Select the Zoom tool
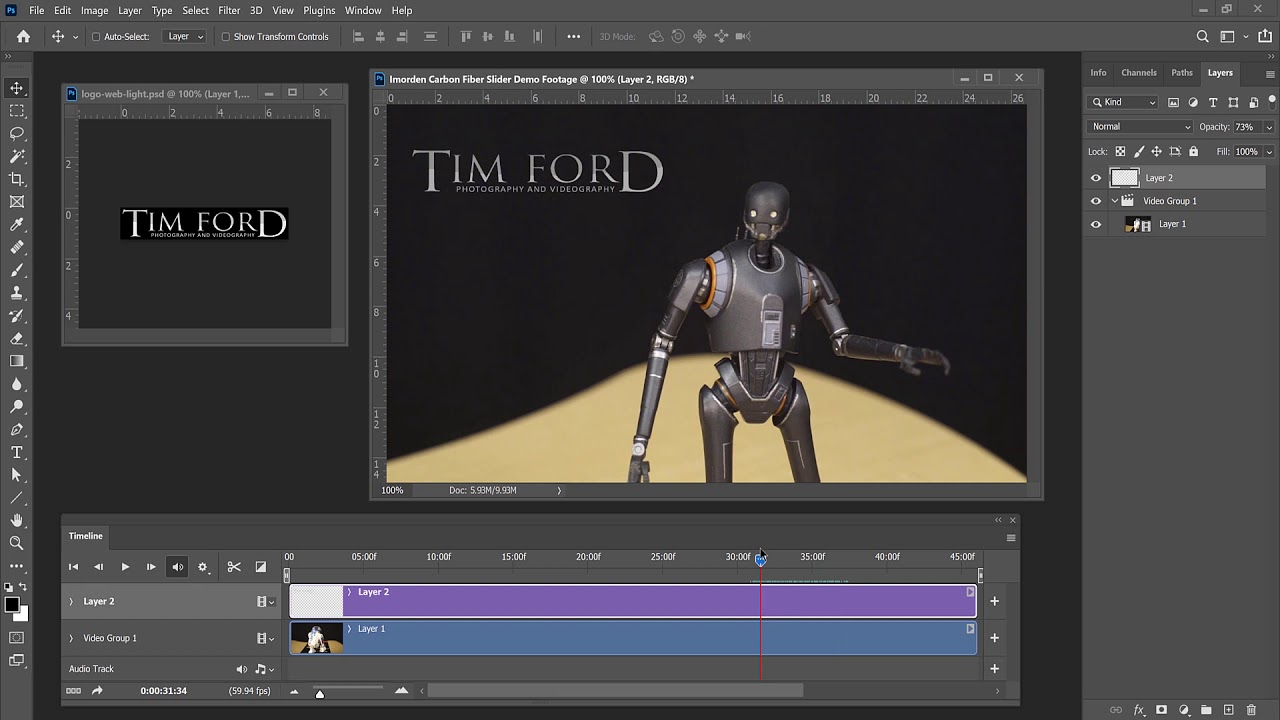This screenshot has width=1280, height=720. click(16, 543)
